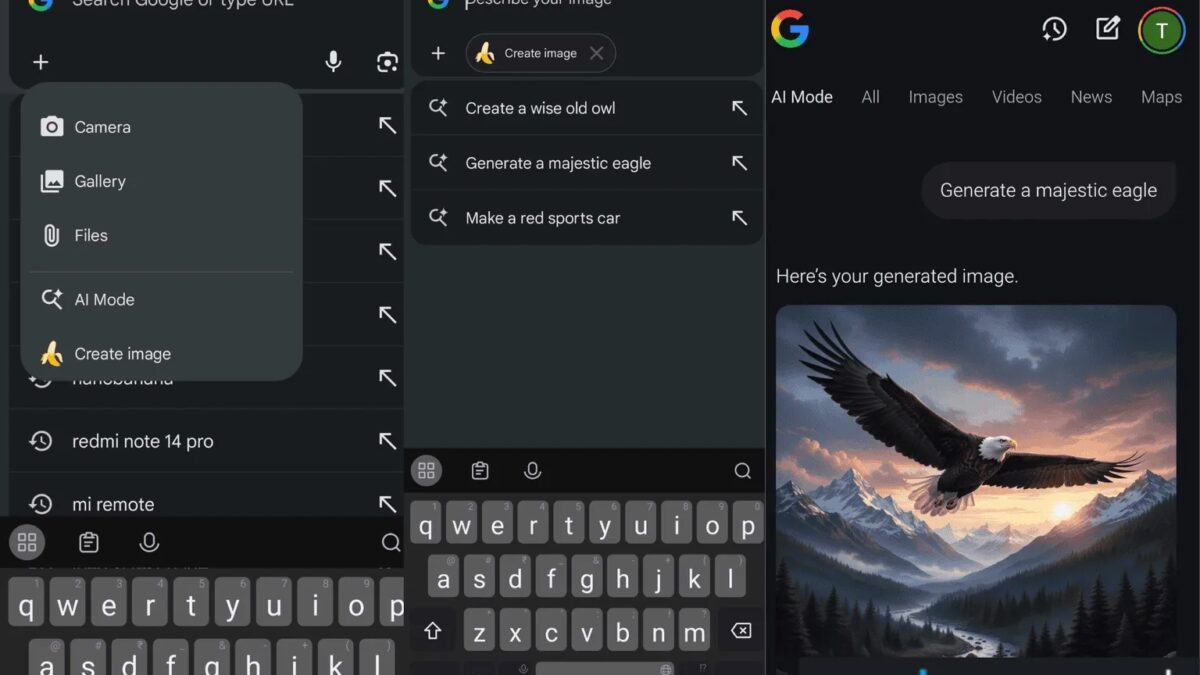The height and width of the screenshot is (675, 1200).
Task: Toggle Shift on the keyboard
Action: coord(432,631)
